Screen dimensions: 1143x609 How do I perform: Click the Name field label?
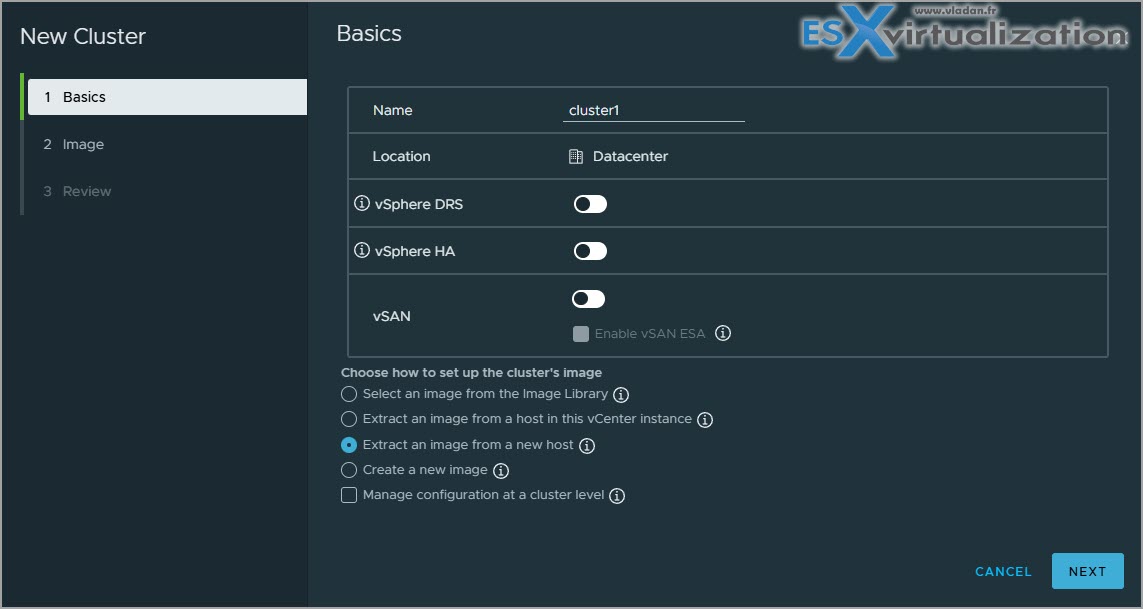click(x=392, y=110)
